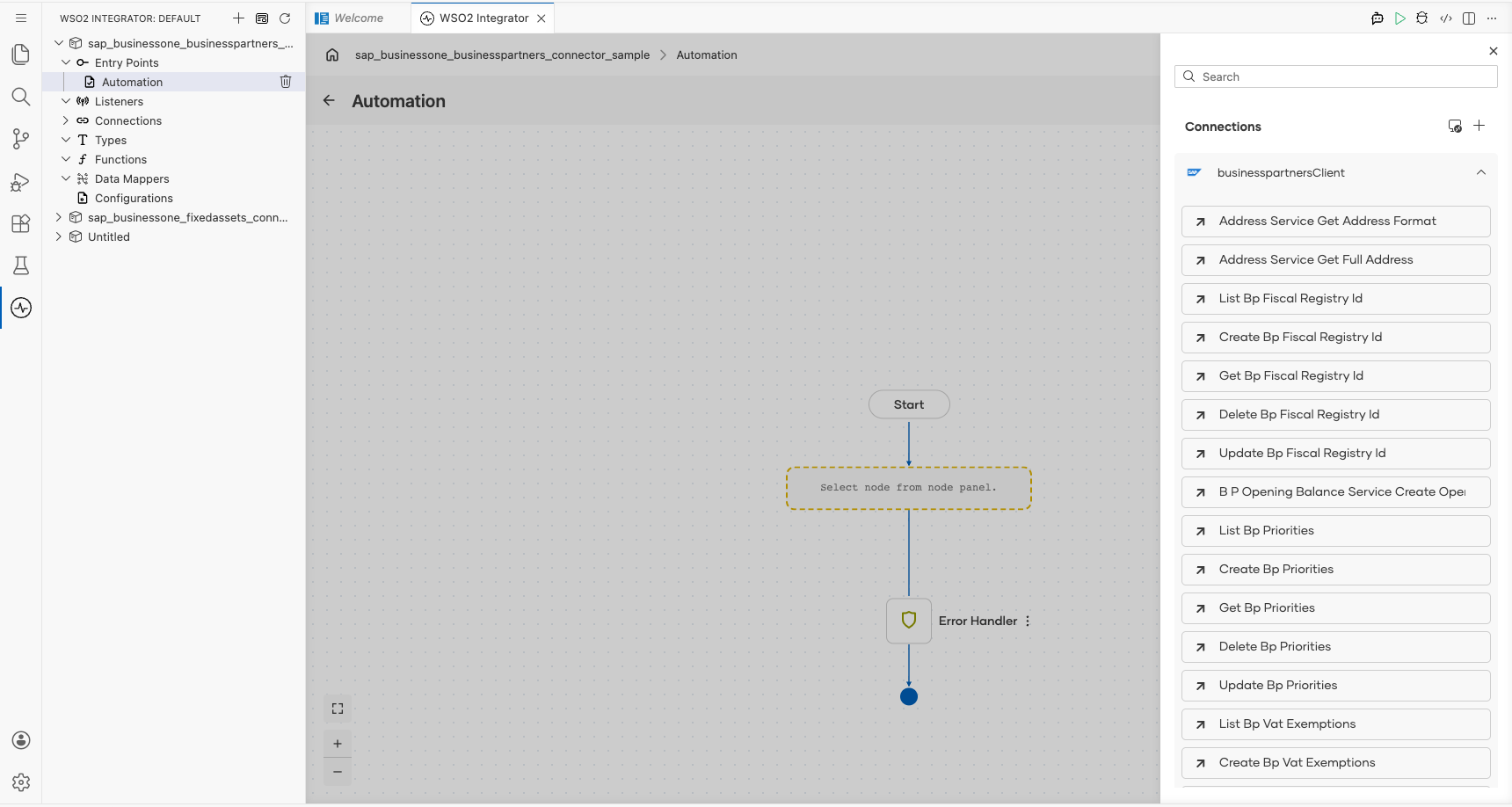Collapse the Entry Points tree section
1512x807 pixels.
pos(66,62)
